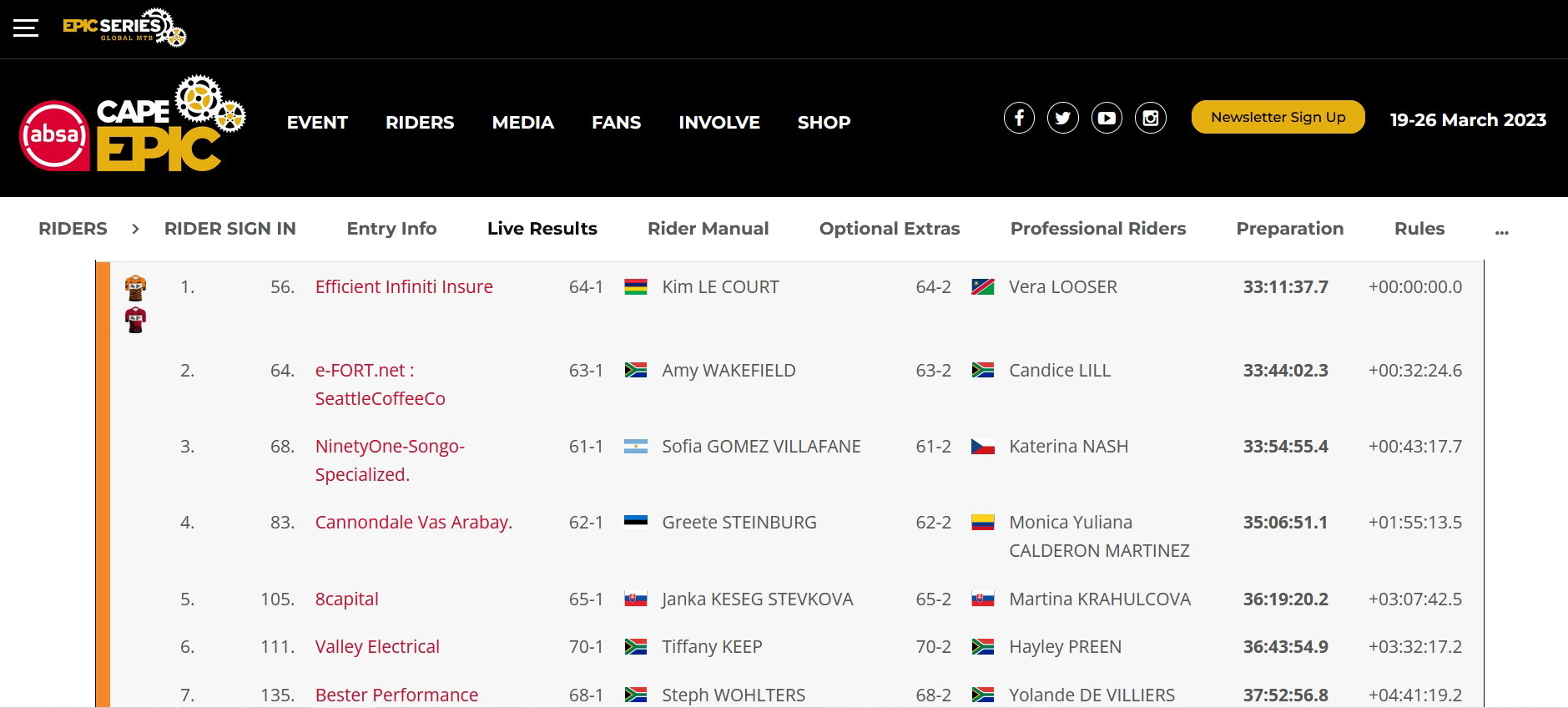The width and height of the screenshot is (1568, 708).
Task: Open the Cannondale Vas Arabay team link
Action: (x=413, y=523)
